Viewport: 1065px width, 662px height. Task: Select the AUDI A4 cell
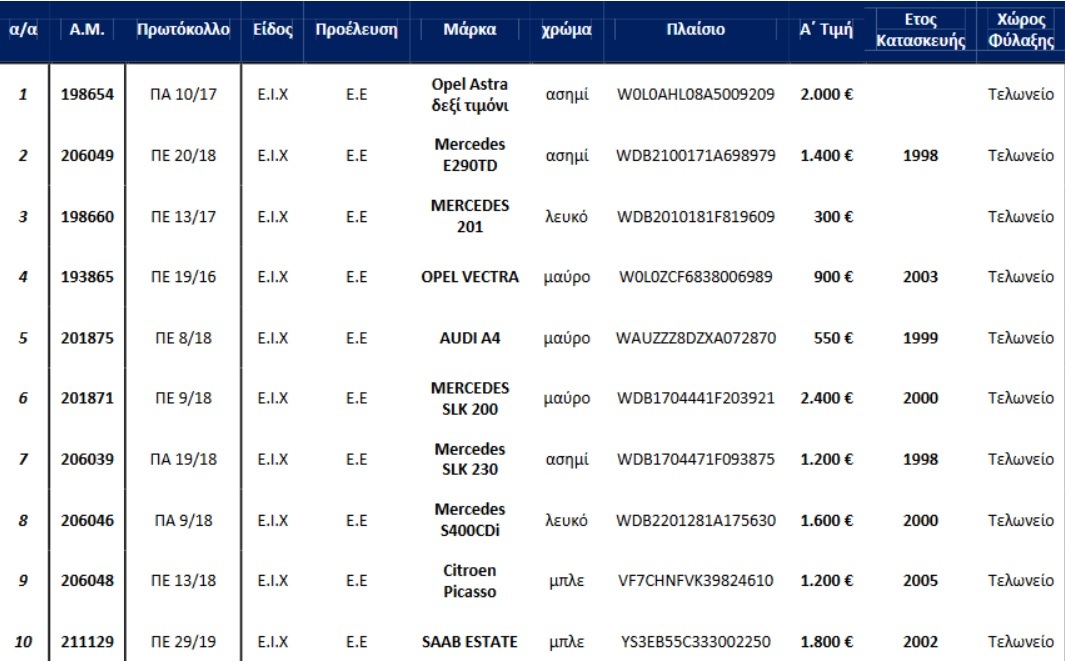pos(470,338)
